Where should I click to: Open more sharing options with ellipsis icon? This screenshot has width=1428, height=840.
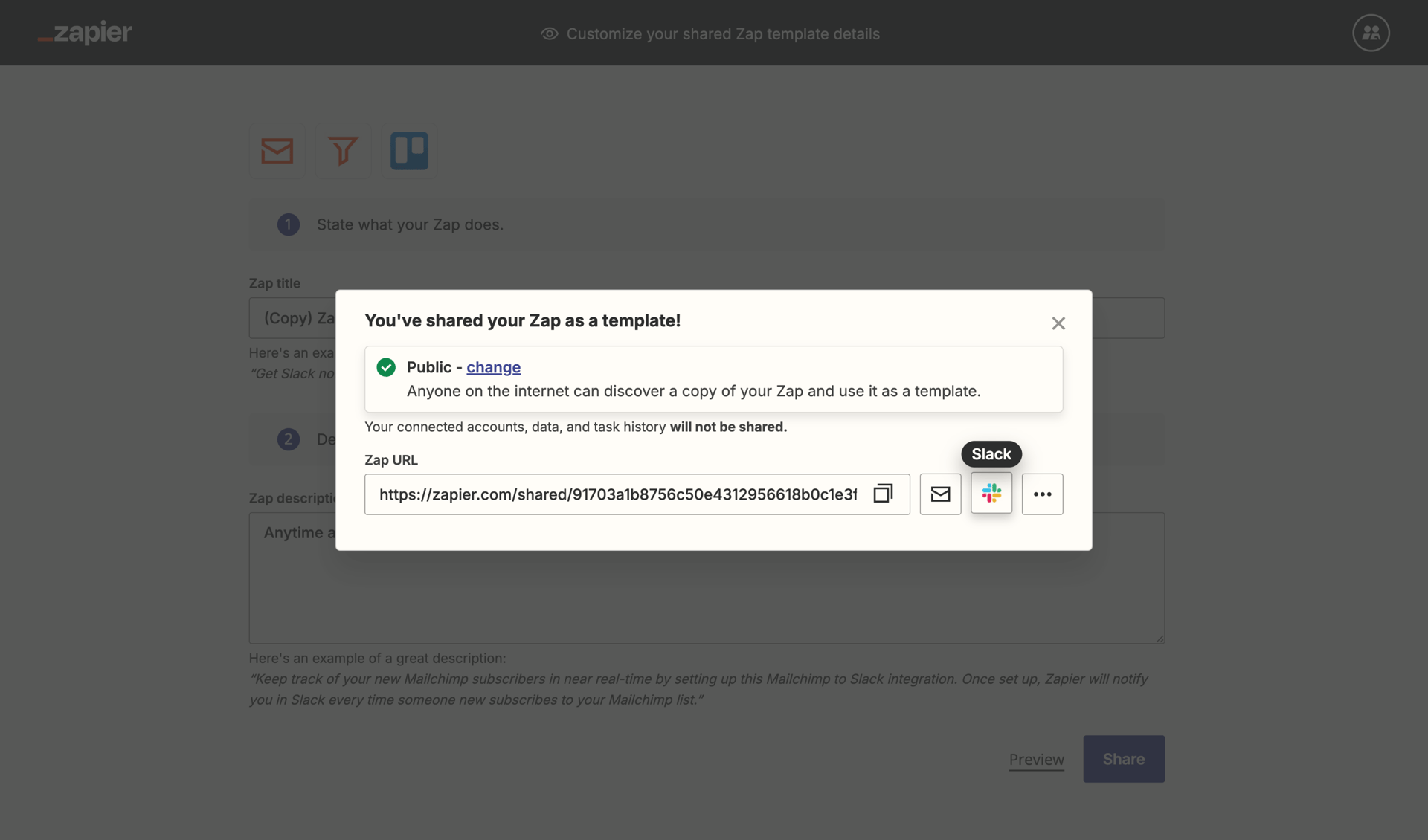(x=1042, y=494)
